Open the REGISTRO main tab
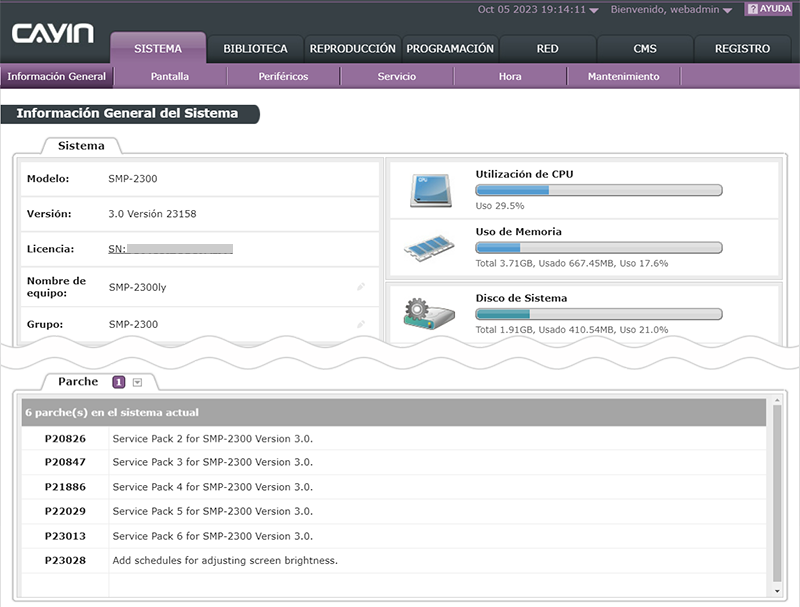 coord(742,48)
